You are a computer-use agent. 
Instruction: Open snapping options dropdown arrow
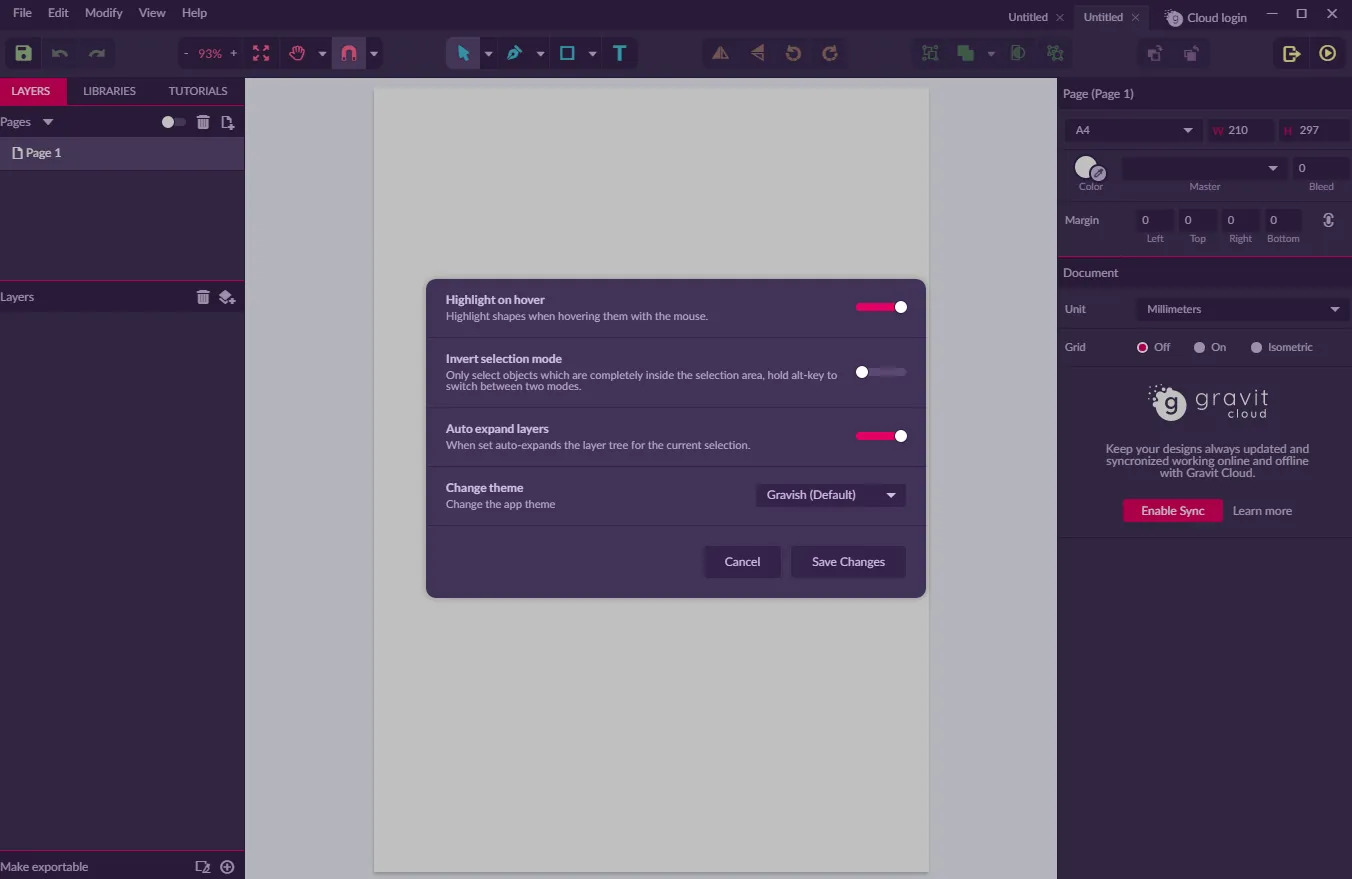point(374,53)
